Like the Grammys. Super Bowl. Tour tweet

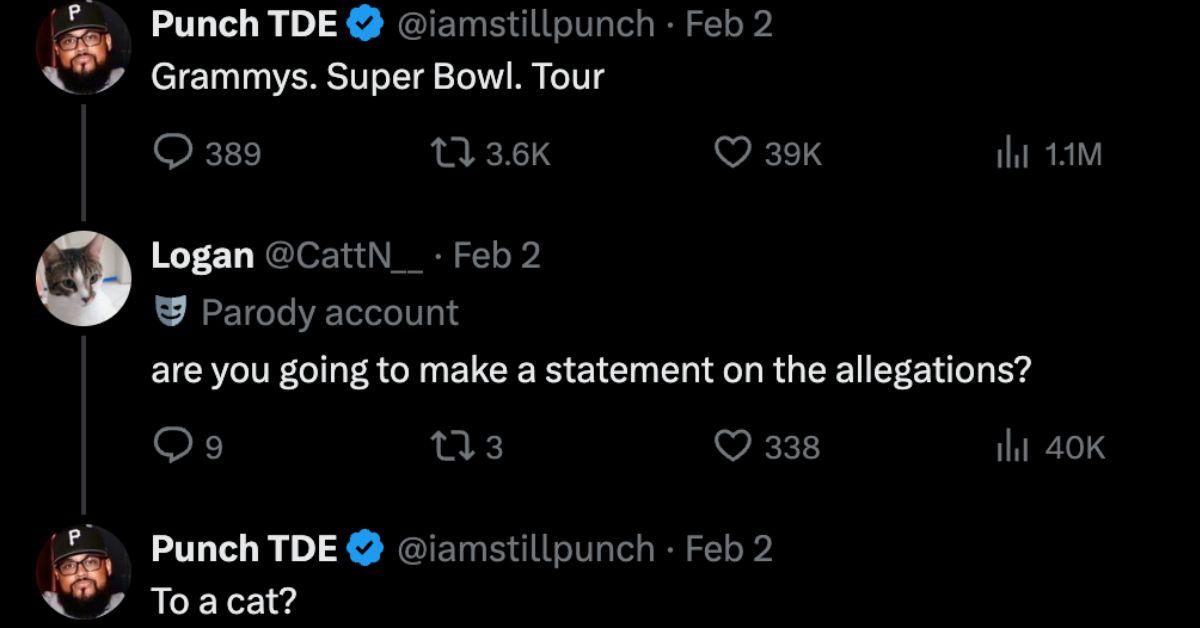click(733, 153)
